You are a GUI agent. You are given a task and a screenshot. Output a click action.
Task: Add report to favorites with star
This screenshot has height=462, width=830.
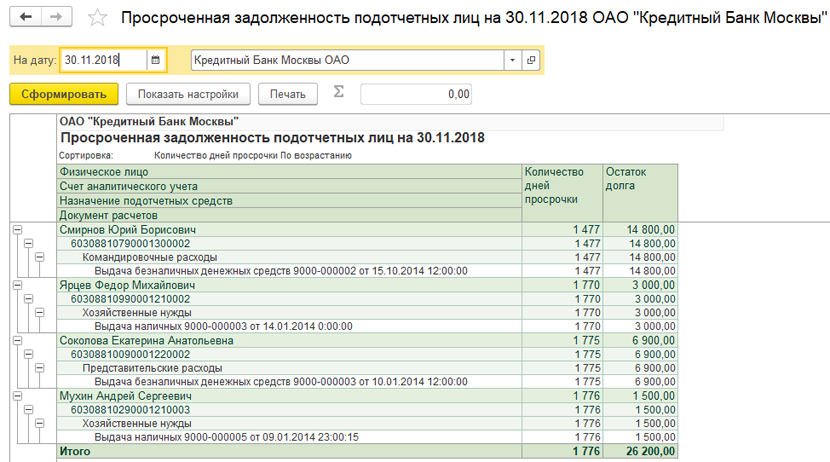(97, 18)
